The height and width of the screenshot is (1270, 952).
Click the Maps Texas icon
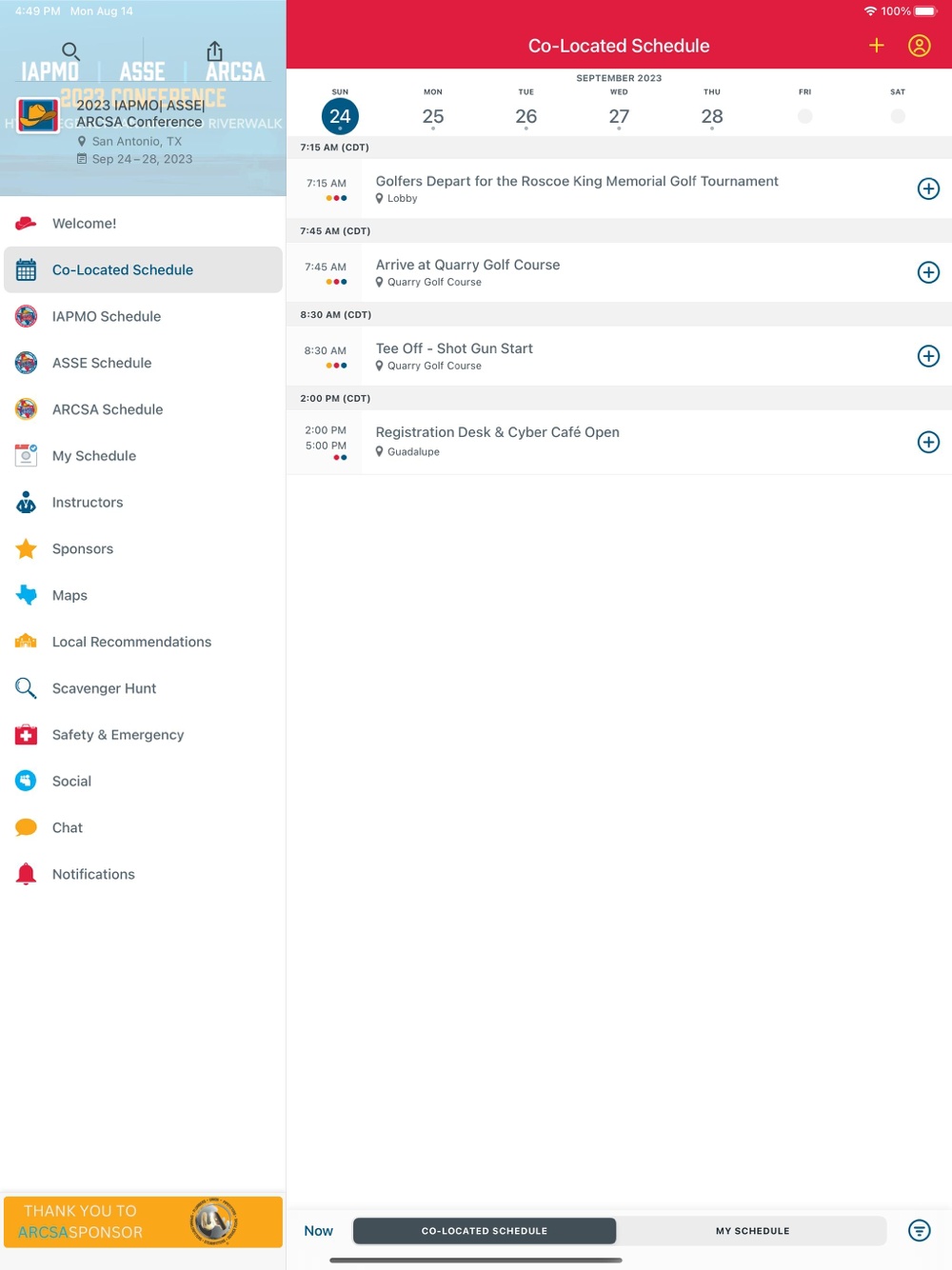click(x=27, y=595)
